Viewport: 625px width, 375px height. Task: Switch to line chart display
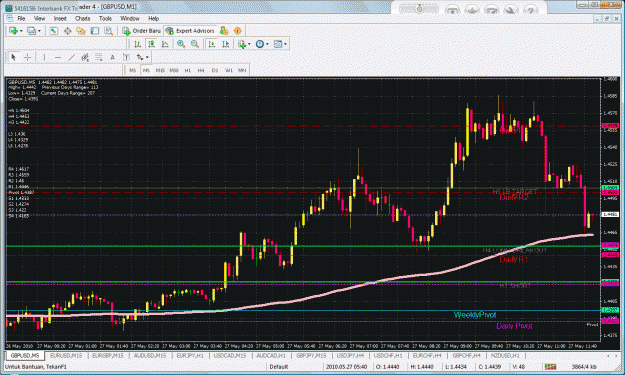[x=165, y=44]
